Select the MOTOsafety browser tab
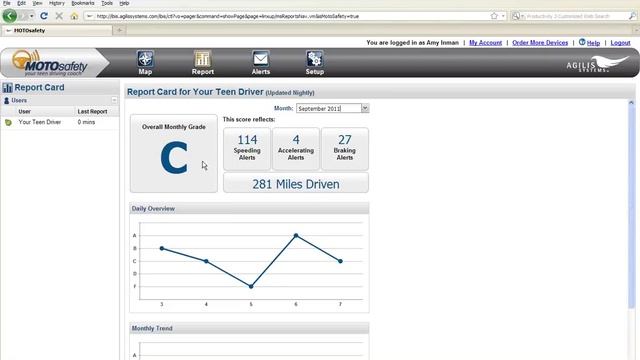 pyautogui.click(x=56, y=30)
